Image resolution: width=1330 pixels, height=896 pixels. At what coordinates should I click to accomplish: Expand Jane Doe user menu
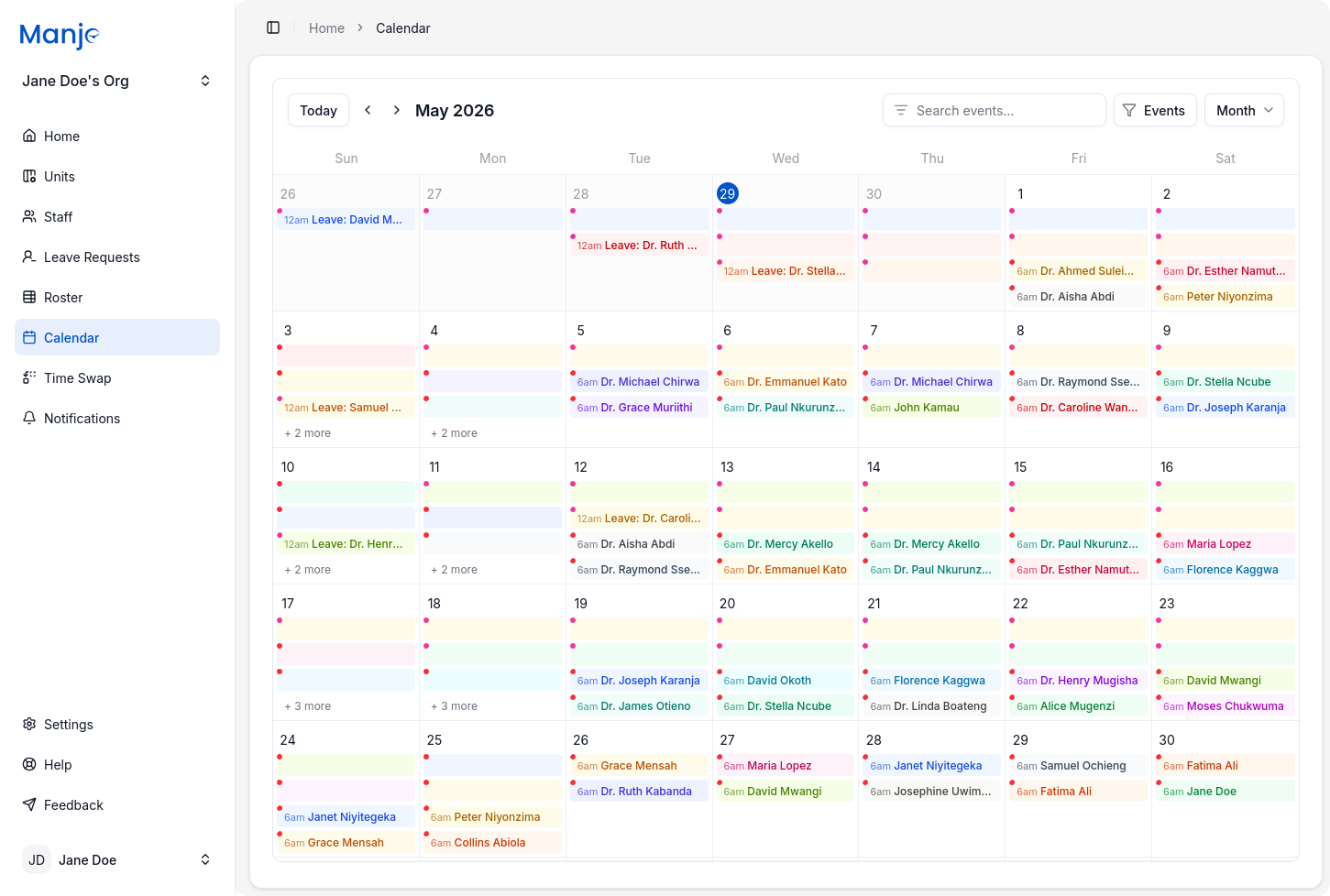[x=117, y=859]
